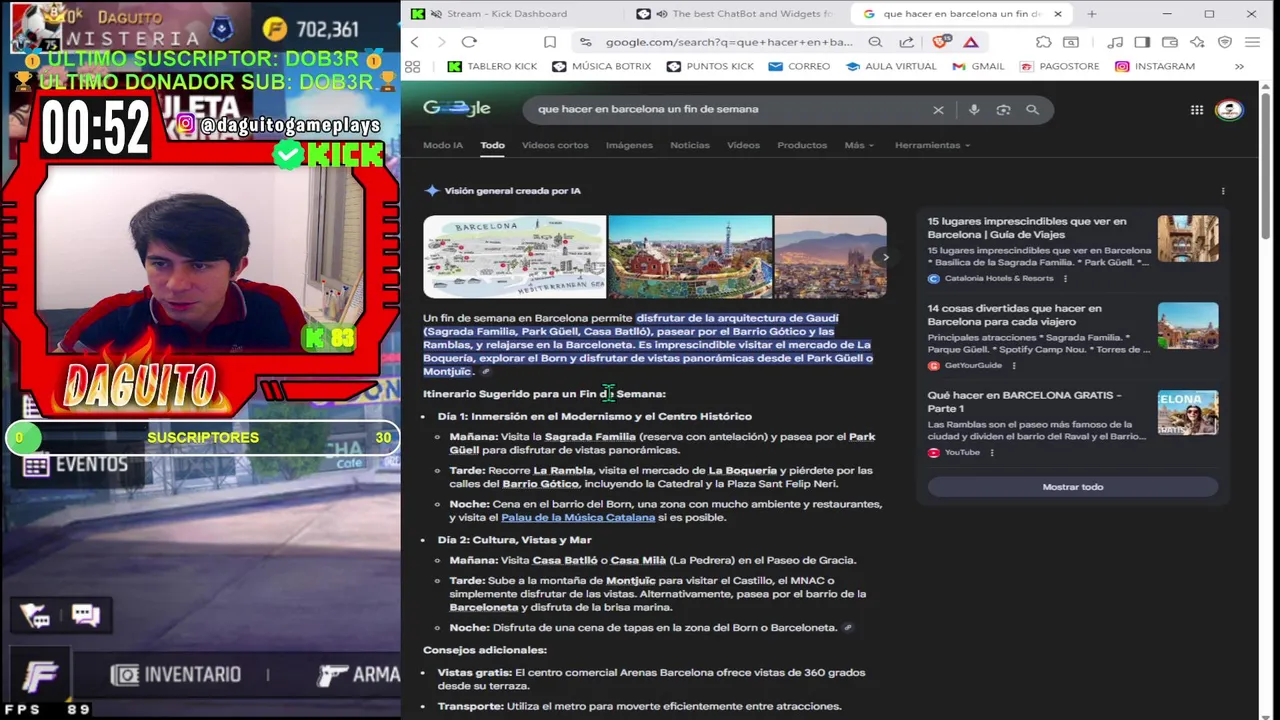This screenshot has height=720, width=1280.
Task: Open the CORREO bookmark
Action: click(799, 66)
